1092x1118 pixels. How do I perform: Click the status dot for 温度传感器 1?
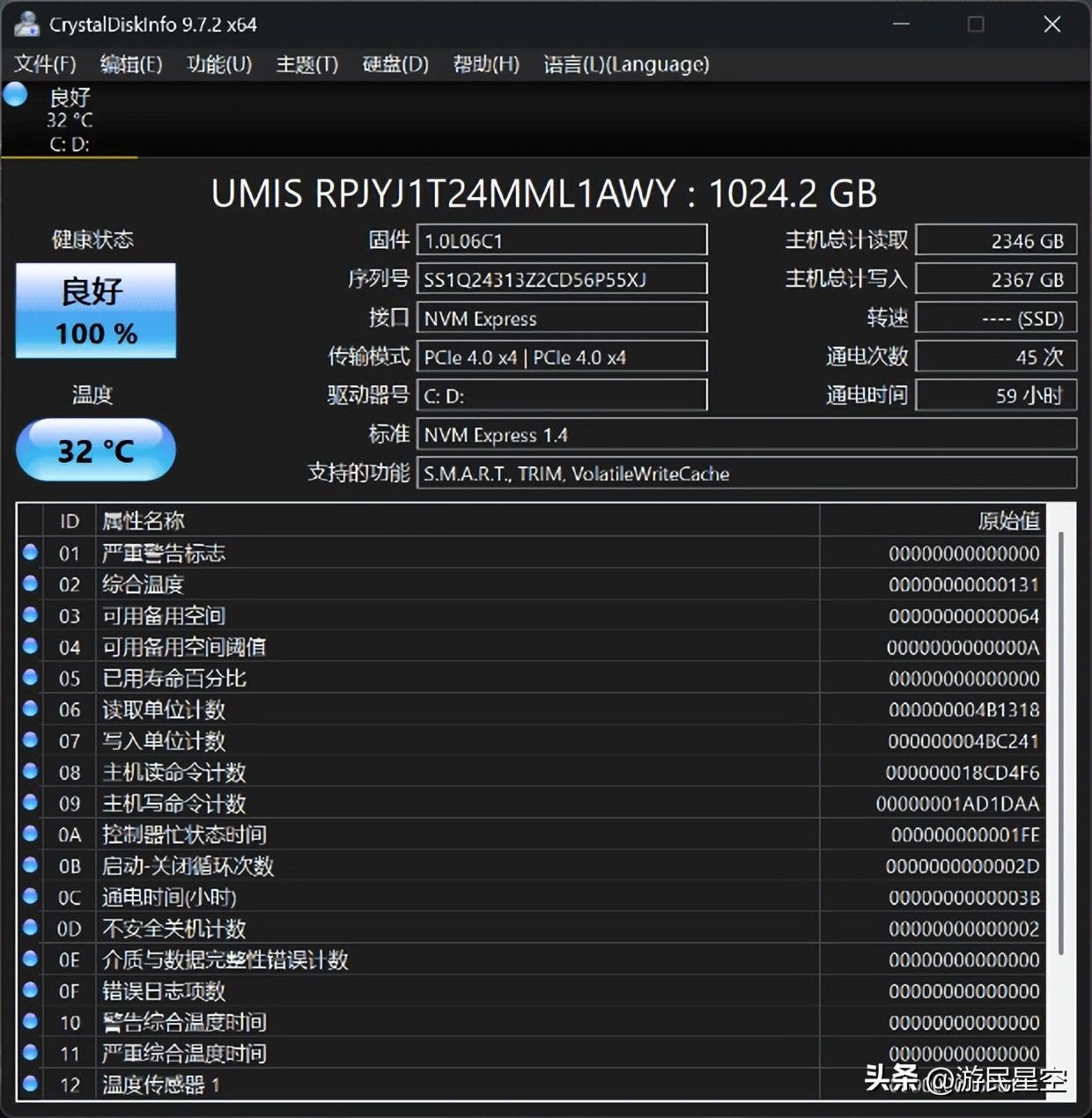coord(31,1083)
